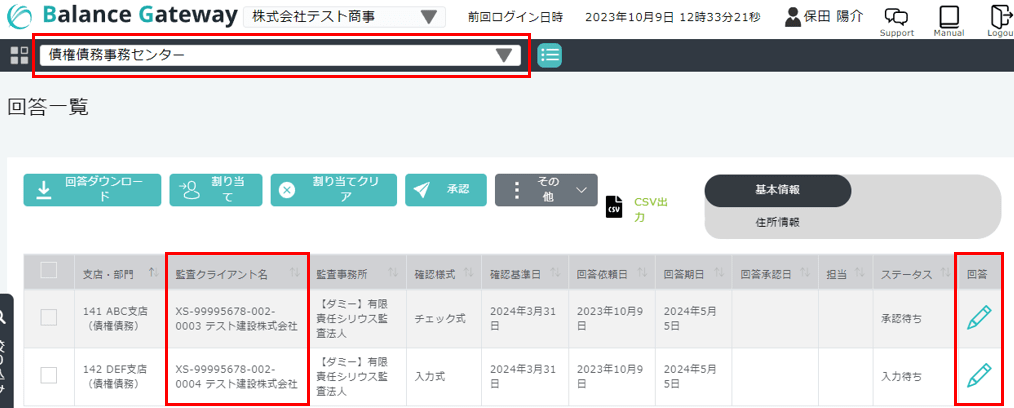
Task: Open the 債権債務事務センター dropdown
Action: click(x=280, y=55)
